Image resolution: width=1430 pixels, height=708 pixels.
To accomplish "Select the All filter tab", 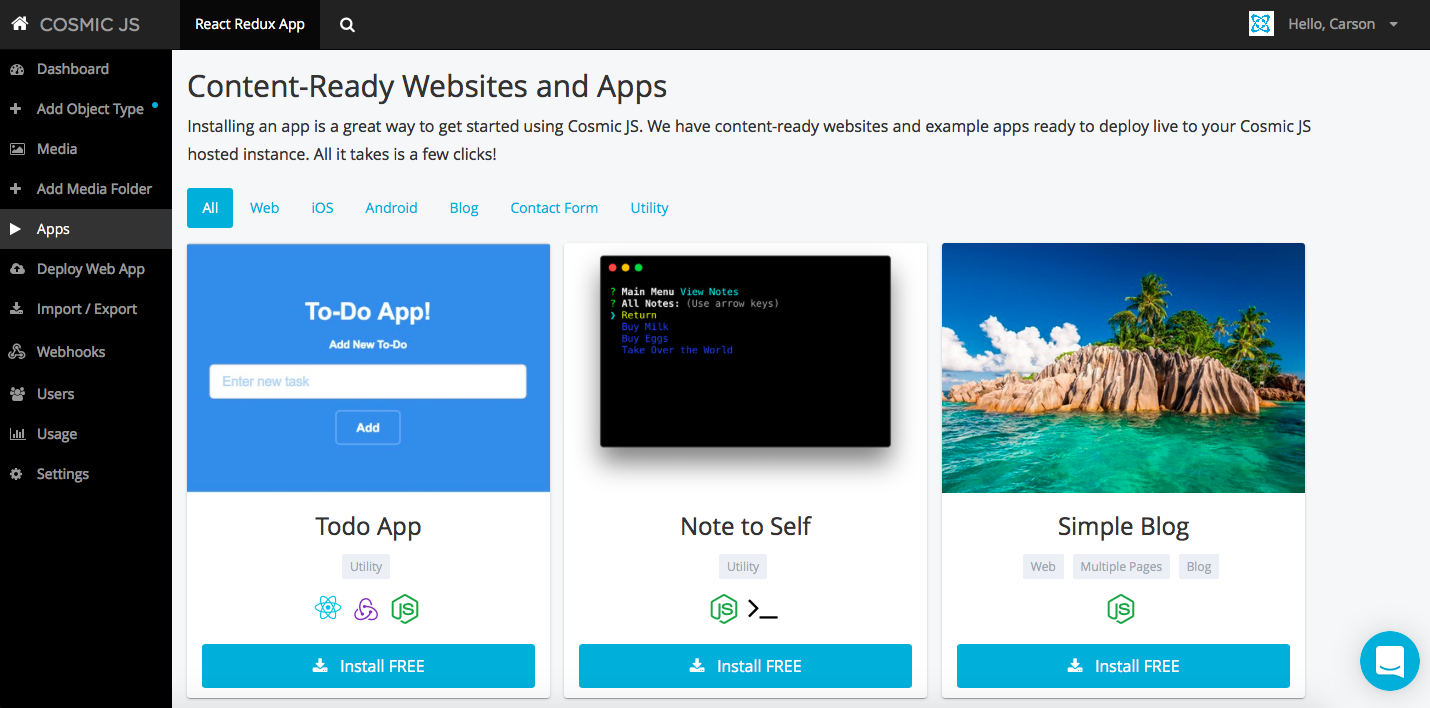I will (210, 208).
